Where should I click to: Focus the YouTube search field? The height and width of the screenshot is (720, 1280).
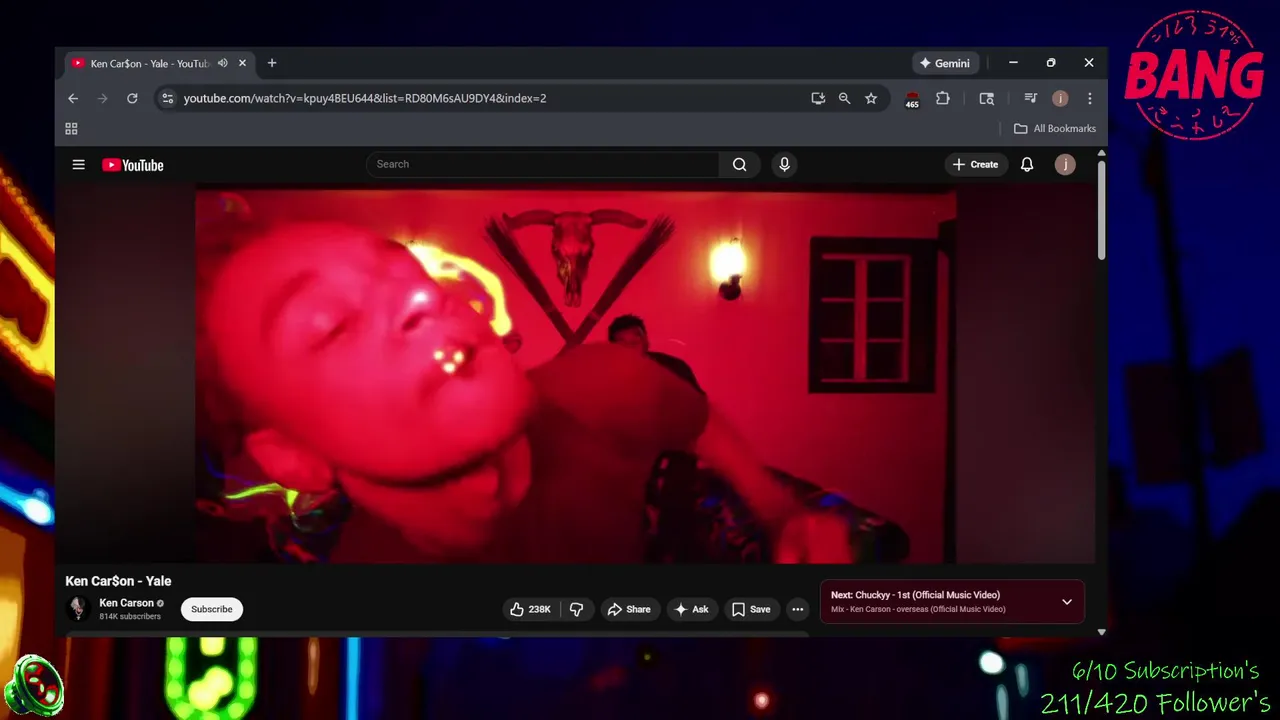[x=542, y=165]
